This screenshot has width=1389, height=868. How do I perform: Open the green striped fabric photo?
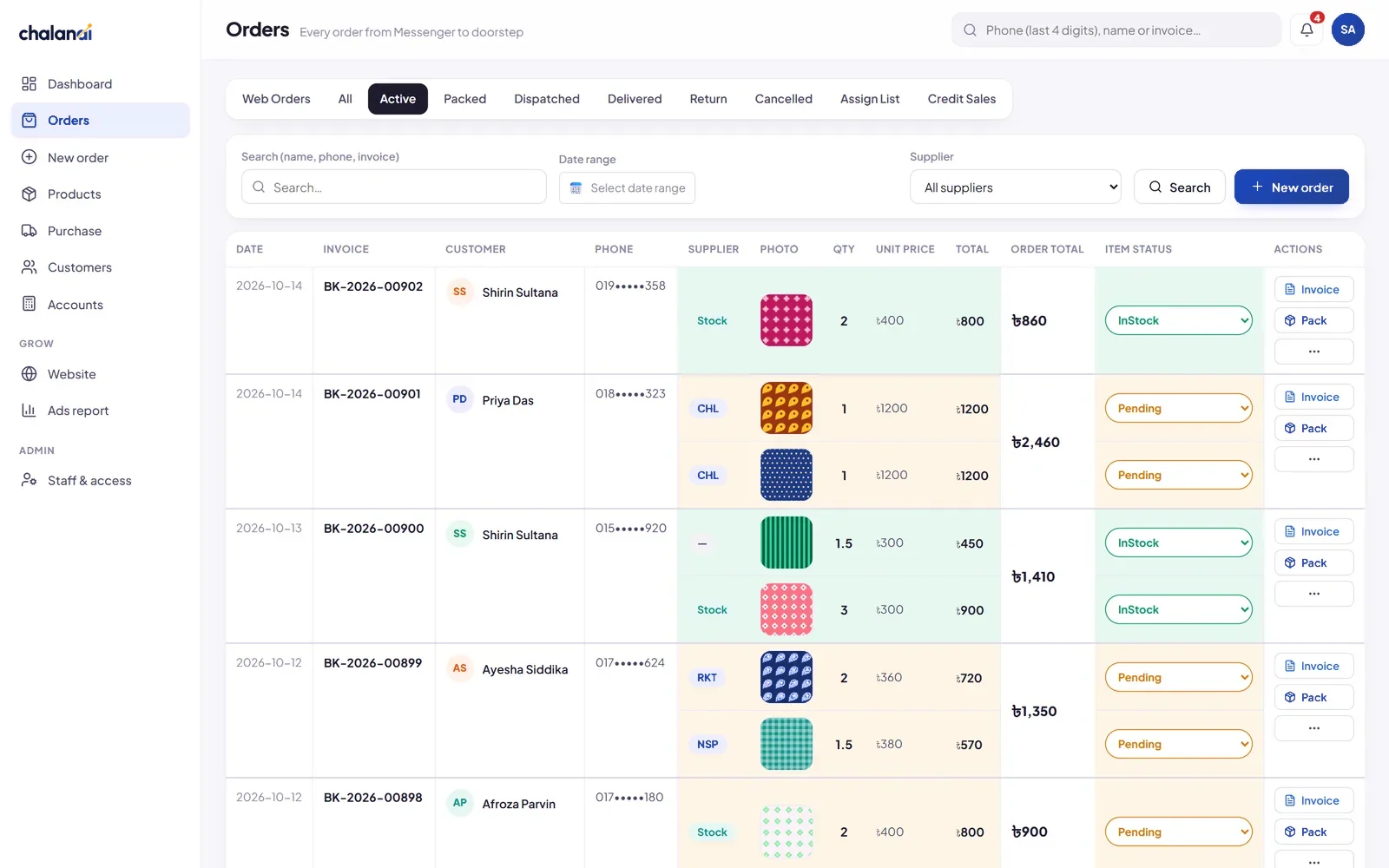[x=787, y=542]
